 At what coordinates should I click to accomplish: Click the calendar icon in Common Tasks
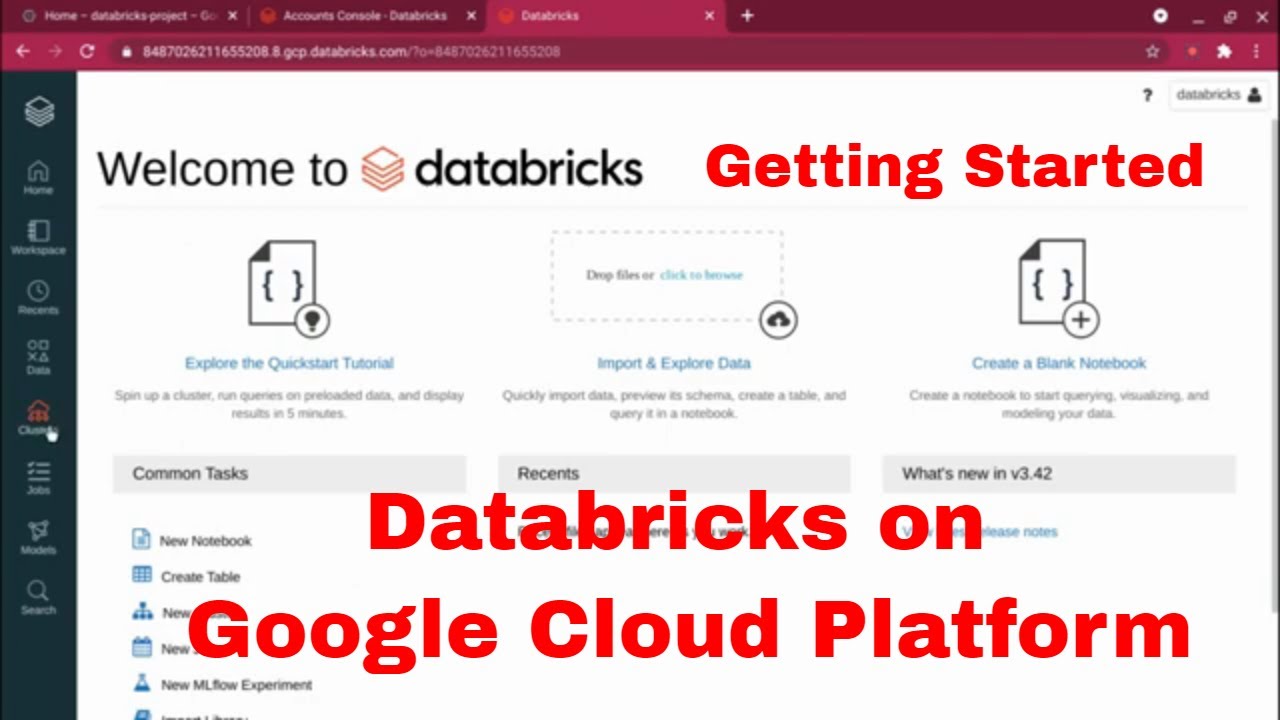[142, 647]
